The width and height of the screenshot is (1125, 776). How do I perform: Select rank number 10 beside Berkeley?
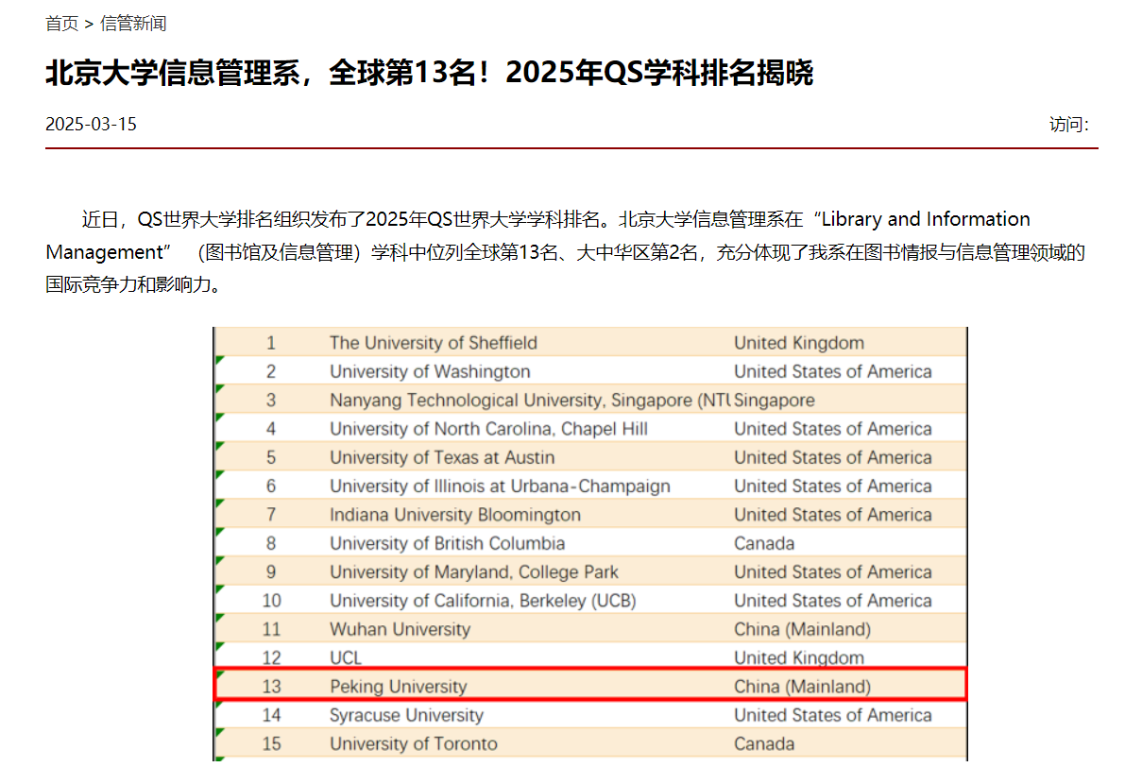click(271, 601)
